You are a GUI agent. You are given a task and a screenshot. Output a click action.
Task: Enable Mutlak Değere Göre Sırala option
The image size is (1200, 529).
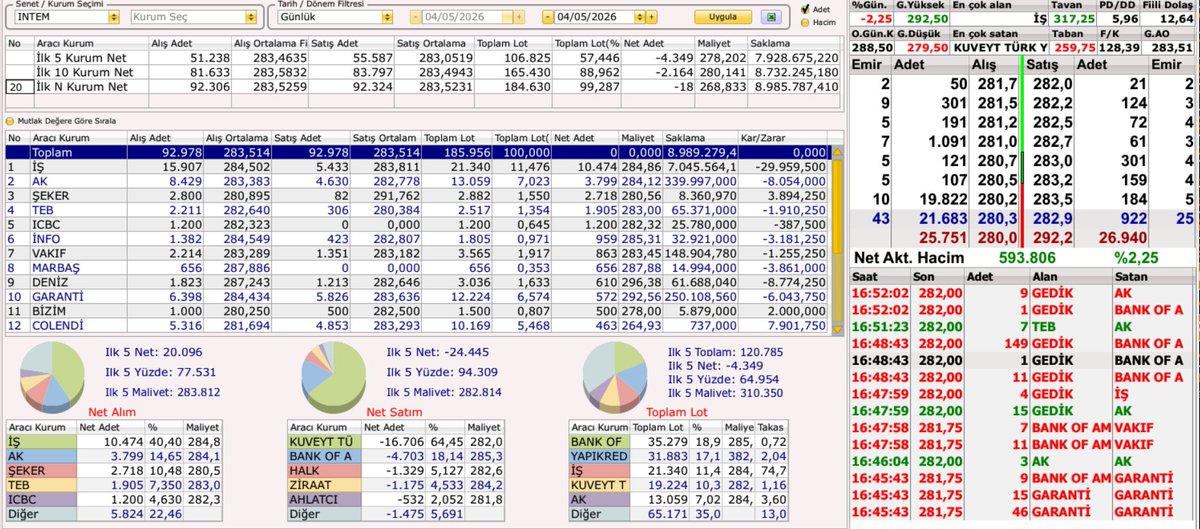point(11,119)
